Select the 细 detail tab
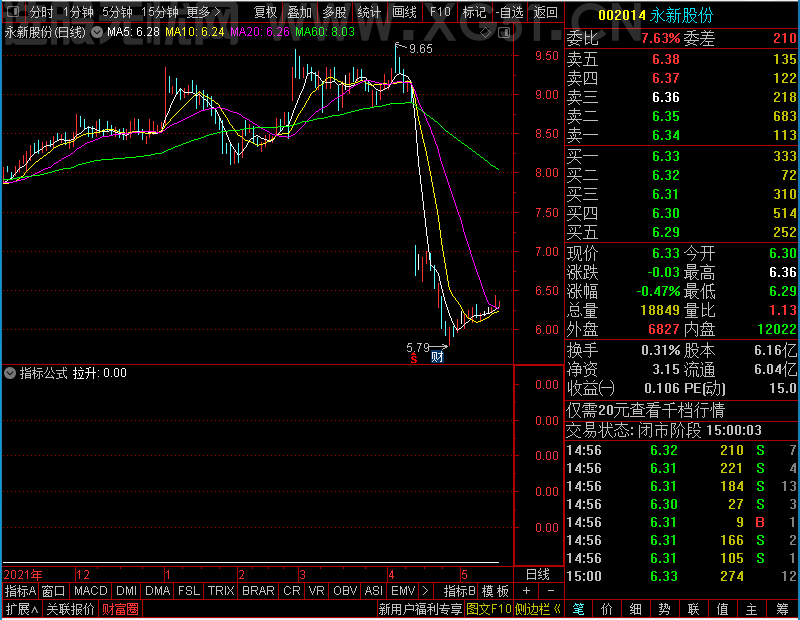 pos(636,609)
